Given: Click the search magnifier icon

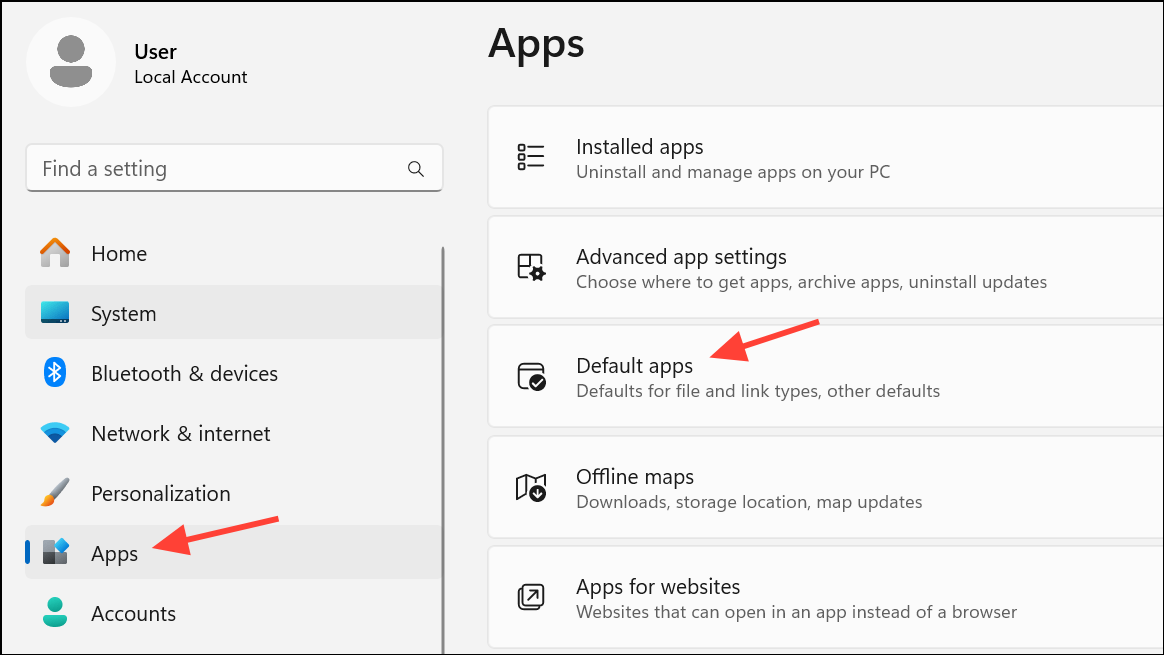Looking at the screenshot, I should (415, 168).
